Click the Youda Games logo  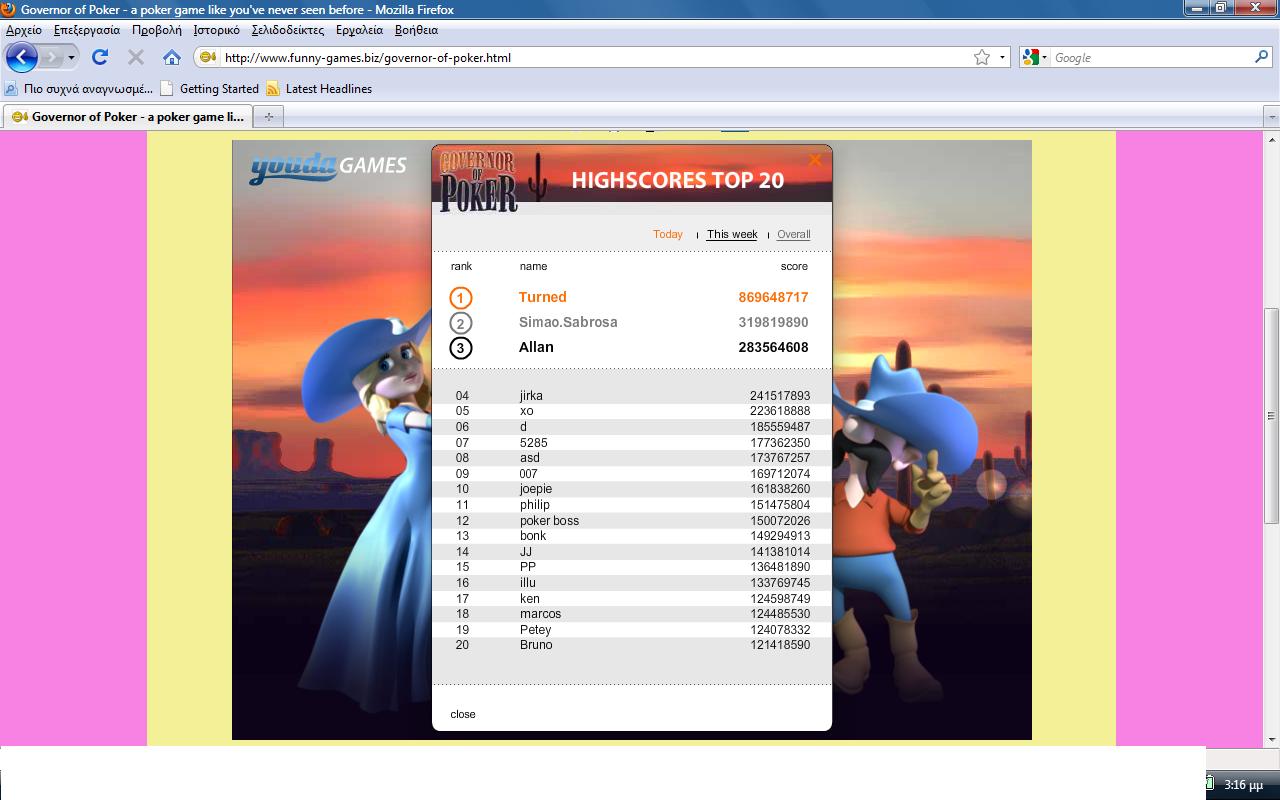328,166
